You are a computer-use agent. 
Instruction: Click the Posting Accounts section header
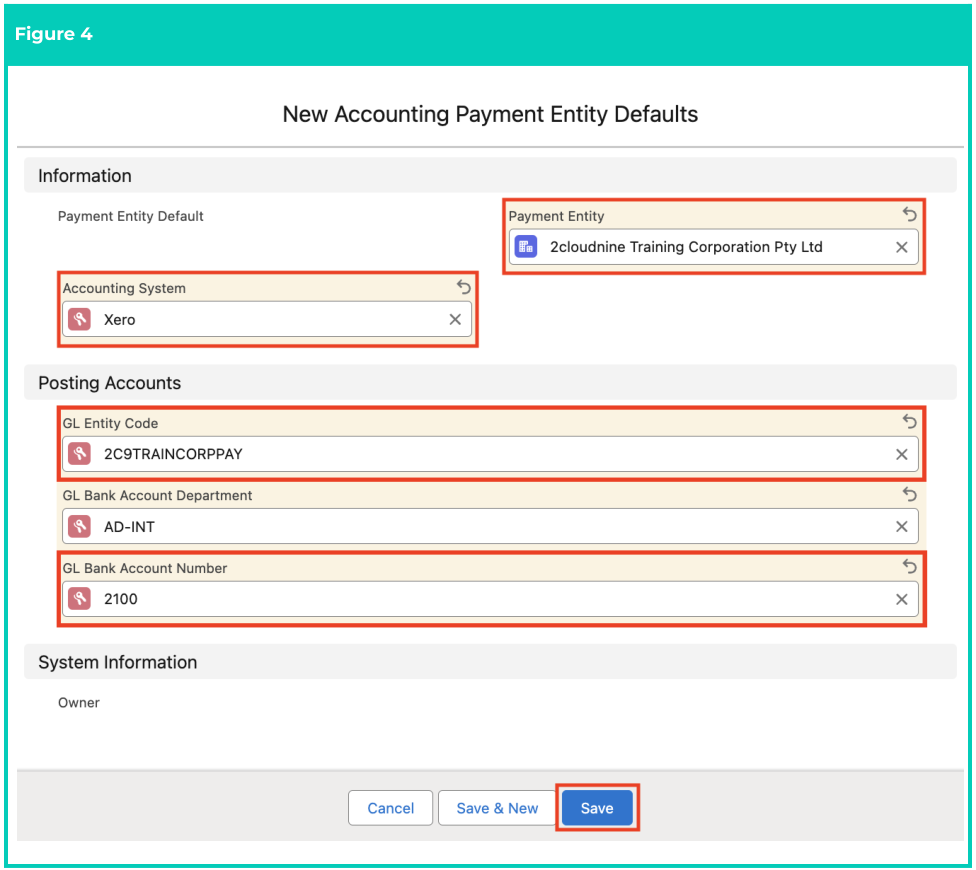point(490,383)
